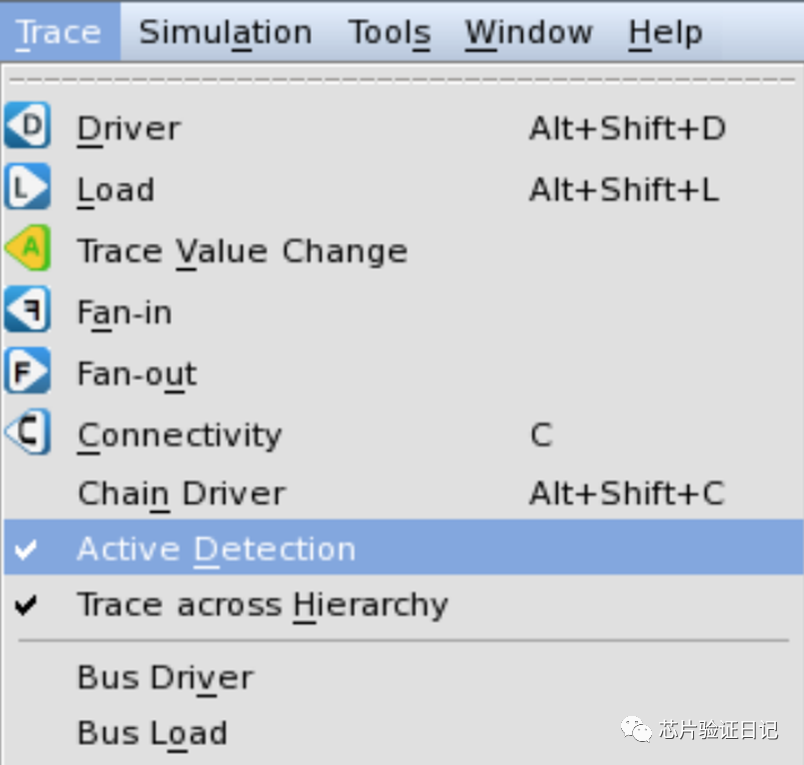This screenshot has width=804, height=765.
Task: Toggle the Active Detection checkmark
Action: 28,548
